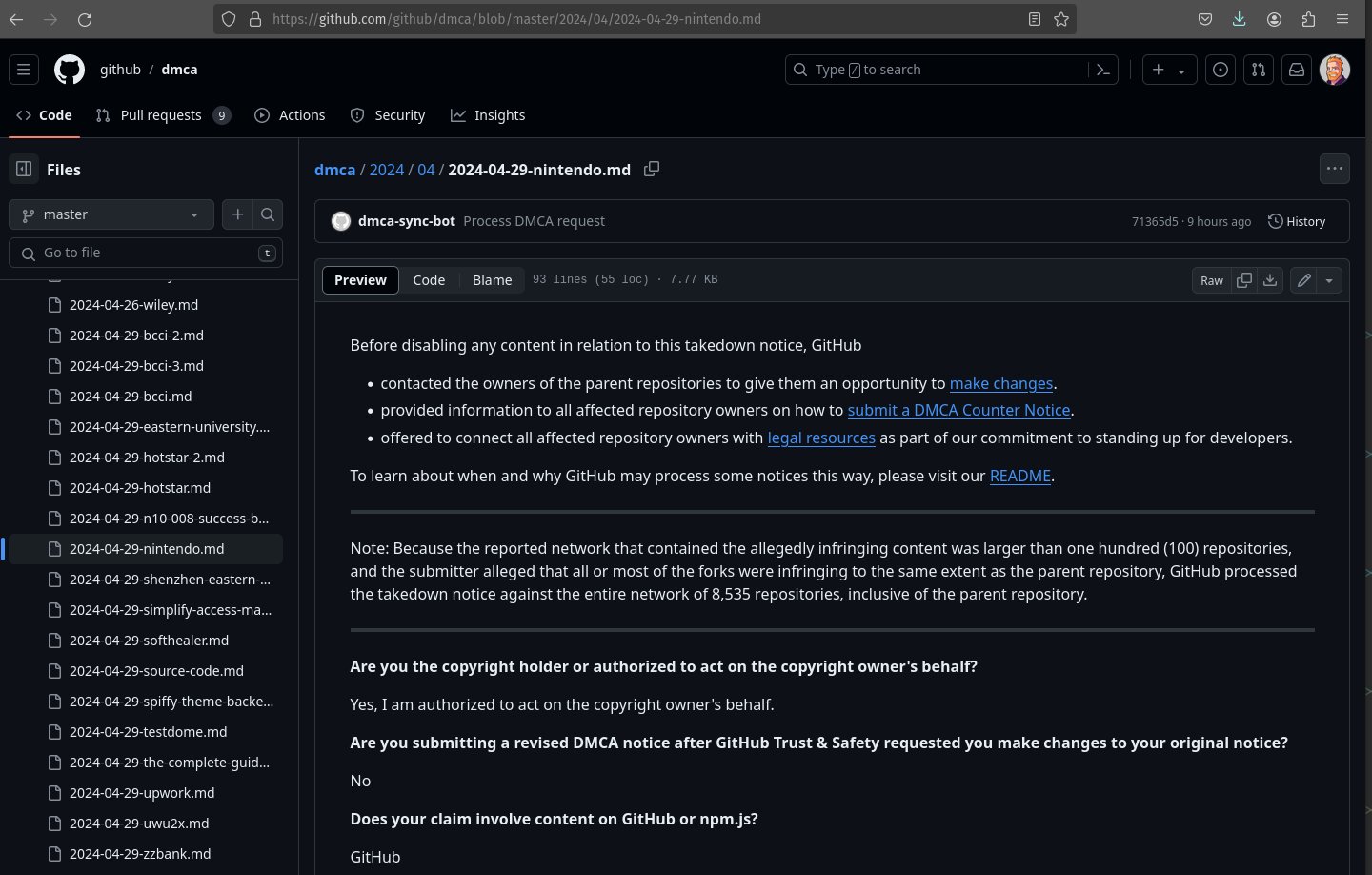Screen dimensions: 1372x875
Task: Open the Pull requests tab
Action: pos(162,115)
